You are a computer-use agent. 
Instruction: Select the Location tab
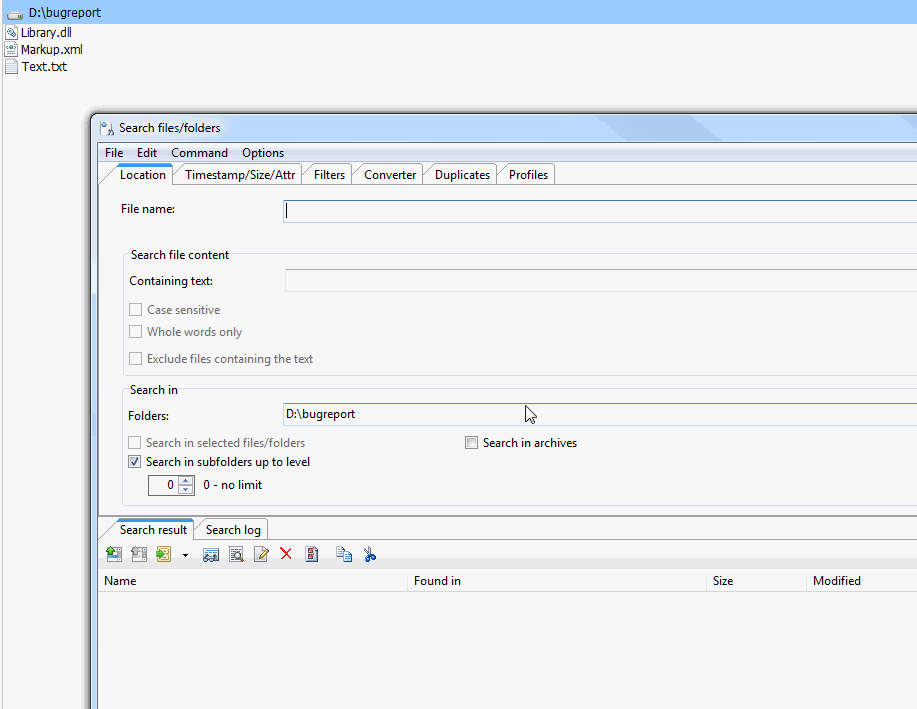[x=143, y=175]
